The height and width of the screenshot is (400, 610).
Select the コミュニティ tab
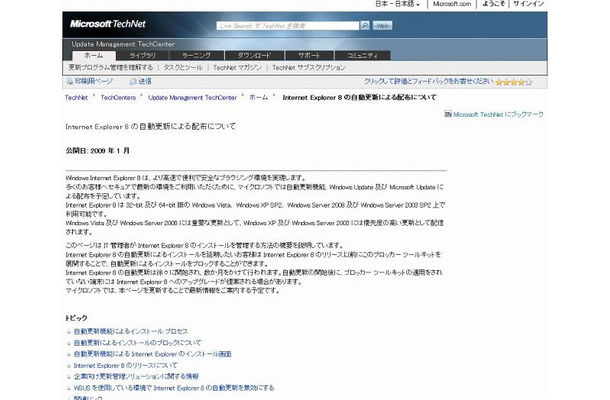(x=362, y=56)
